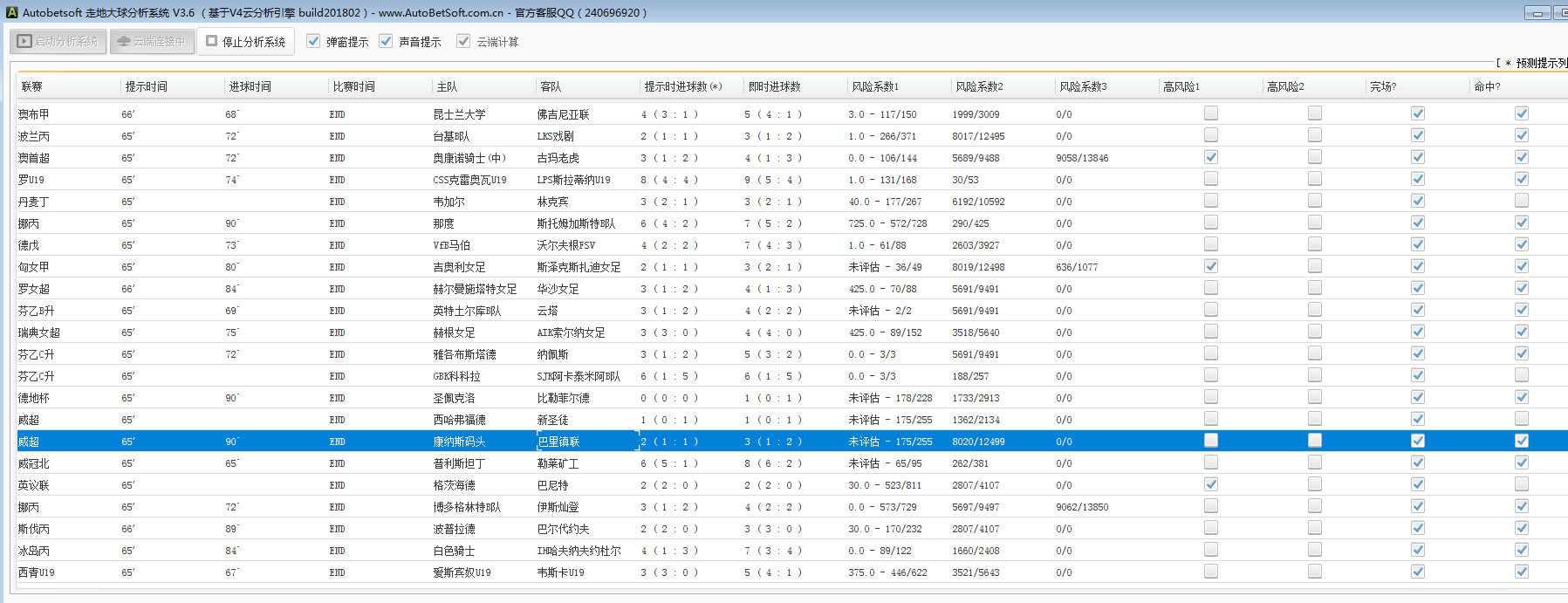Click the play icon on 启动分析系统
The height and width of the screenshot is (603, 1568).
[24, 41]
